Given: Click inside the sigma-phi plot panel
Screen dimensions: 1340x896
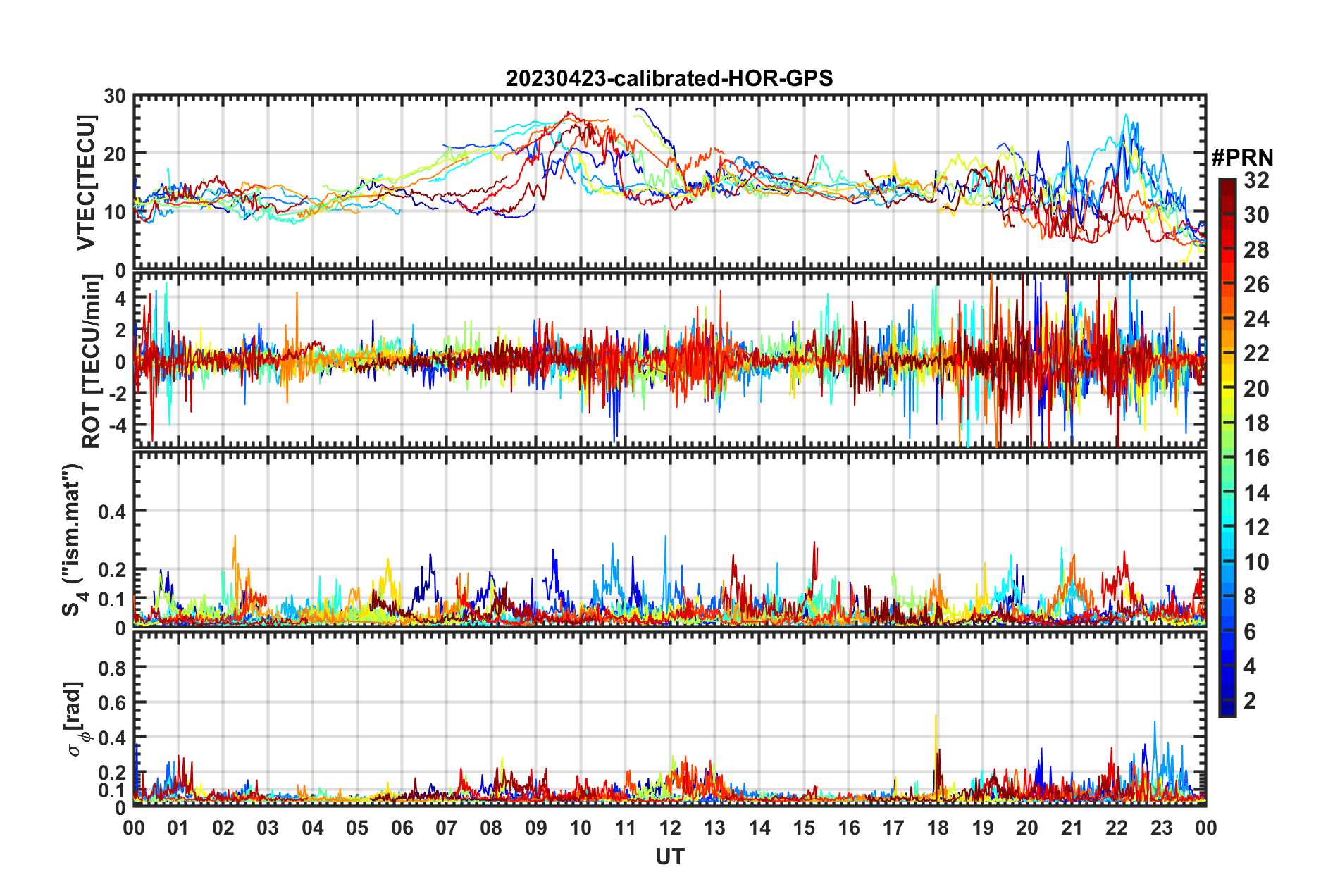Looking at the screenshot, I should pyautogui.click(x=670, y=718).
